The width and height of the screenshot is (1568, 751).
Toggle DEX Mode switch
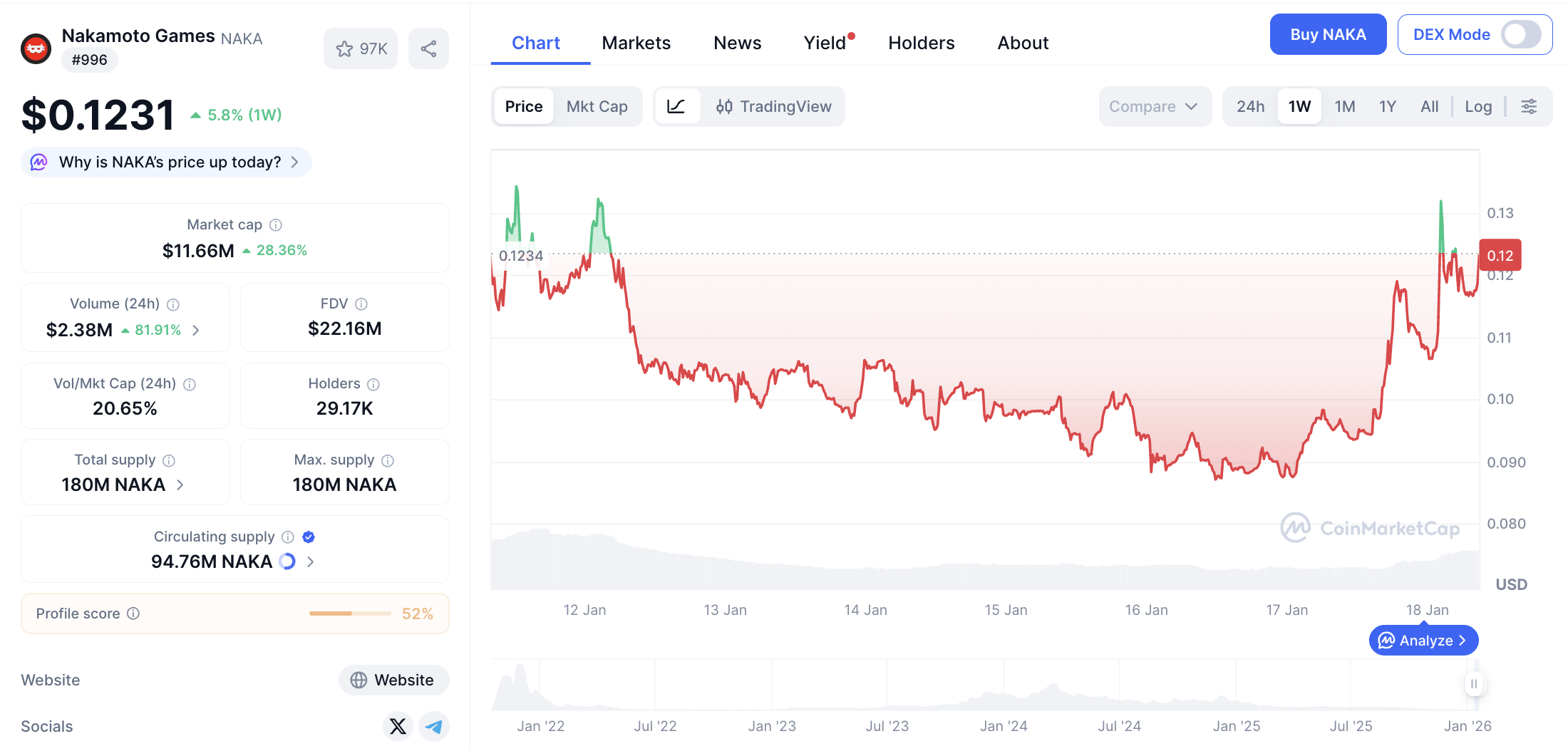[x=1520, y=34]
